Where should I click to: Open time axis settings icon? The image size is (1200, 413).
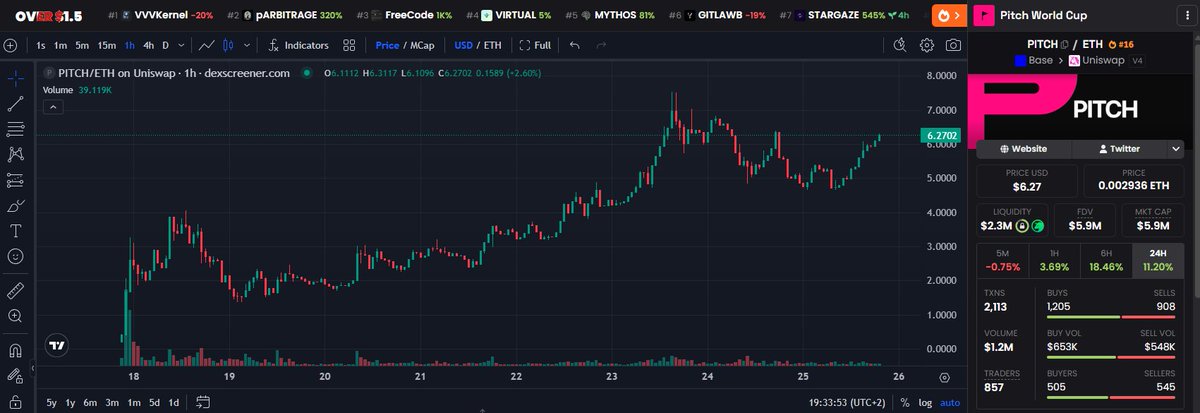[x=944, y=377]
